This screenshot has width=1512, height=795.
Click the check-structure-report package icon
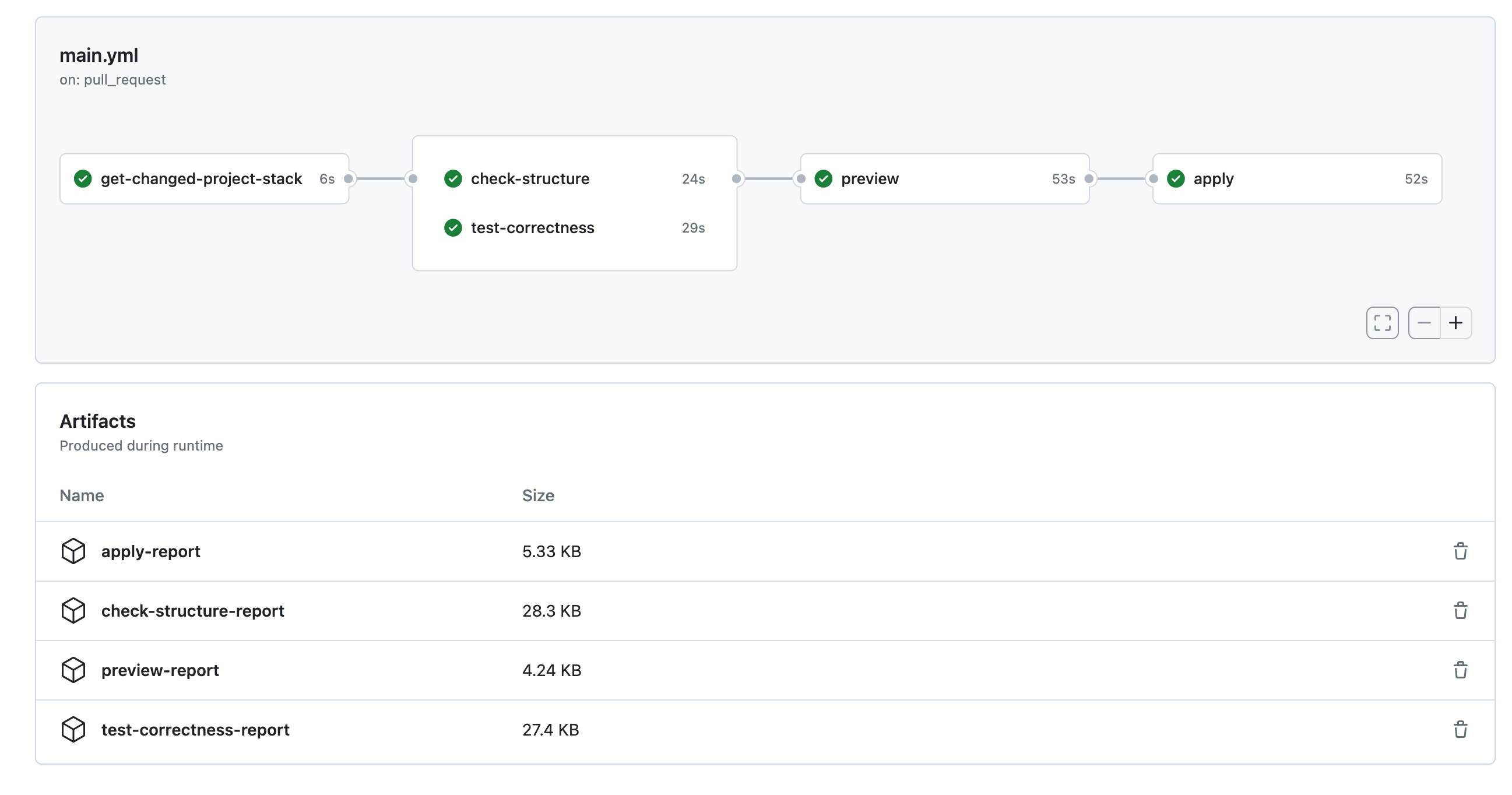point(73,610)
